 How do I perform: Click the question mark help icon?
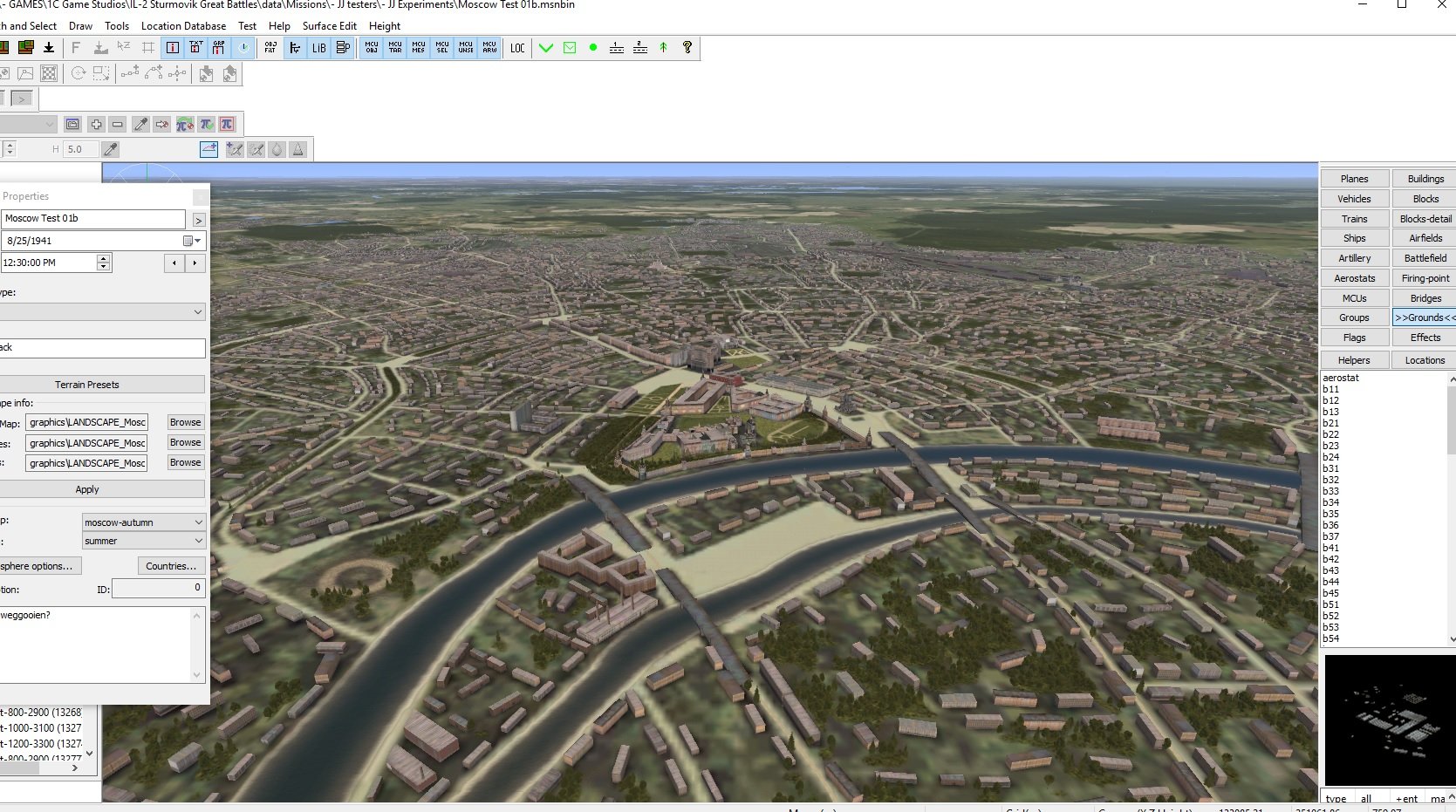tap(687, 48)
